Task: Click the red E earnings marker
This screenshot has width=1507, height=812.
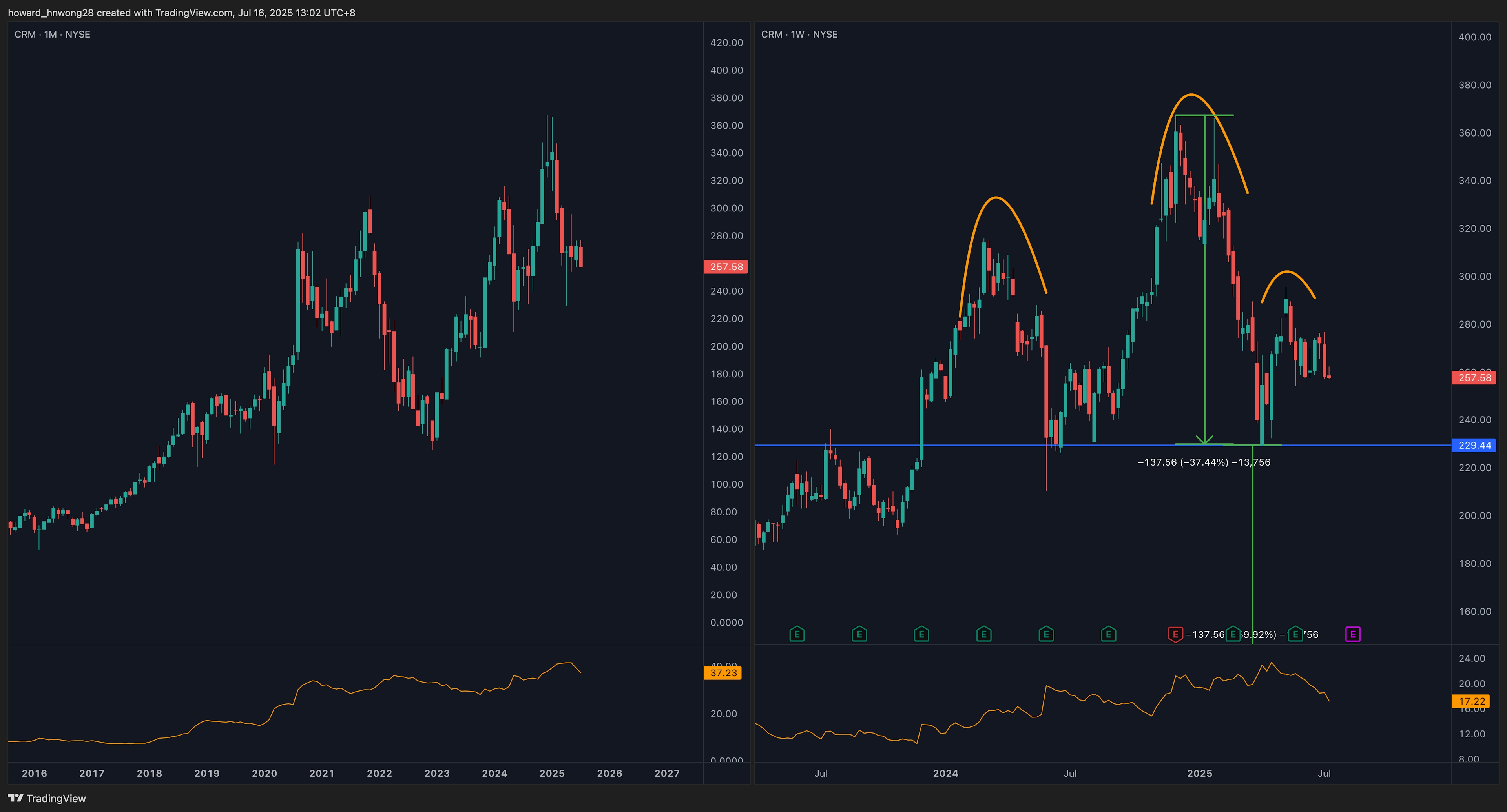Action: click(1175, 634)
